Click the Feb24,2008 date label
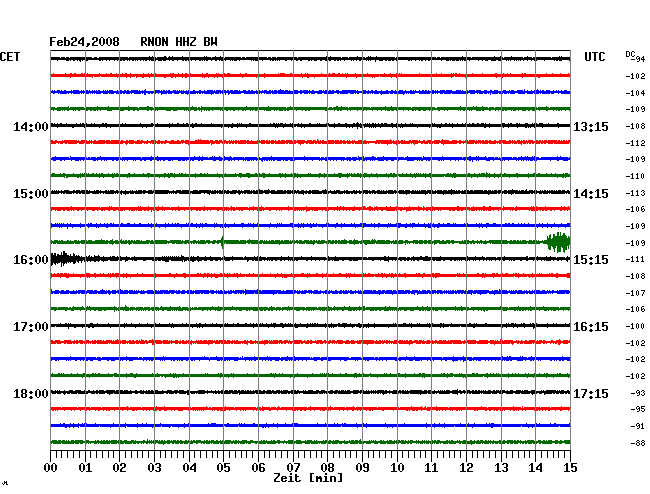The image size is (650, 494). [84, 42]
